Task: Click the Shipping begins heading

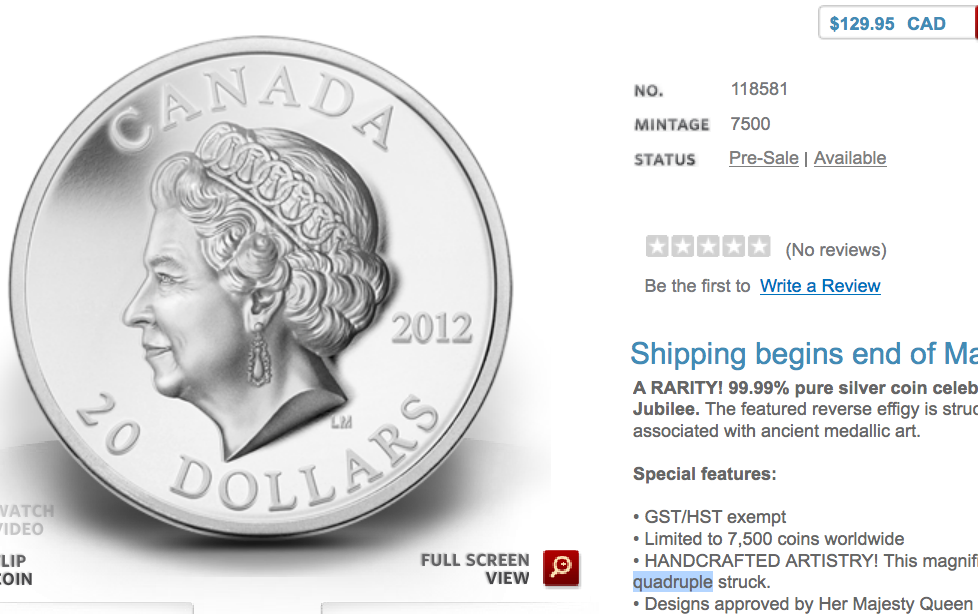Action: (803, 354)
